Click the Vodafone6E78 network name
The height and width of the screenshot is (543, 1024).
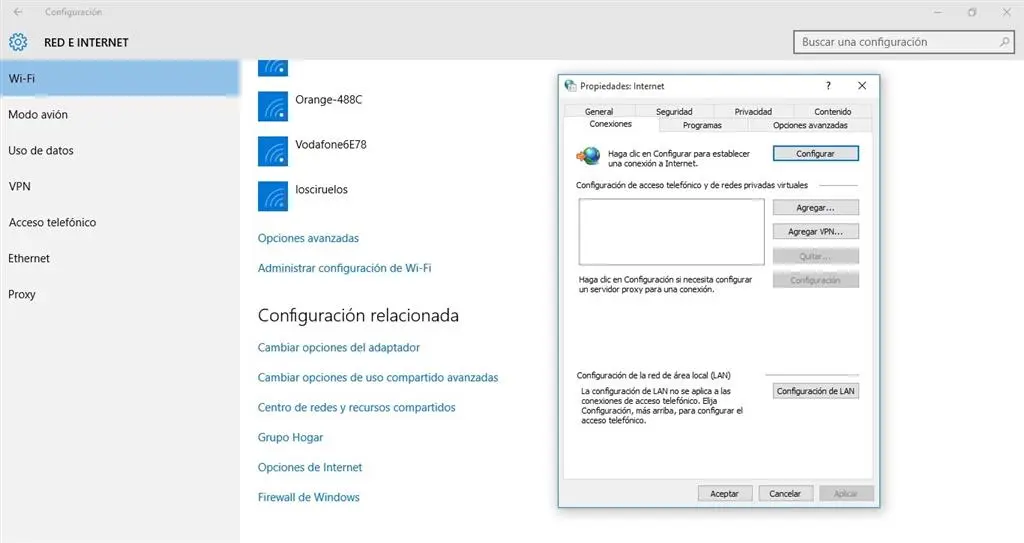click(330, 144)
